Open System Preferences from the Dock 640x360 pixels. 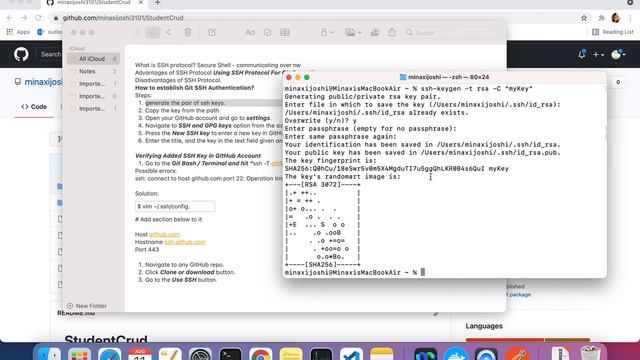pos(200,354)
